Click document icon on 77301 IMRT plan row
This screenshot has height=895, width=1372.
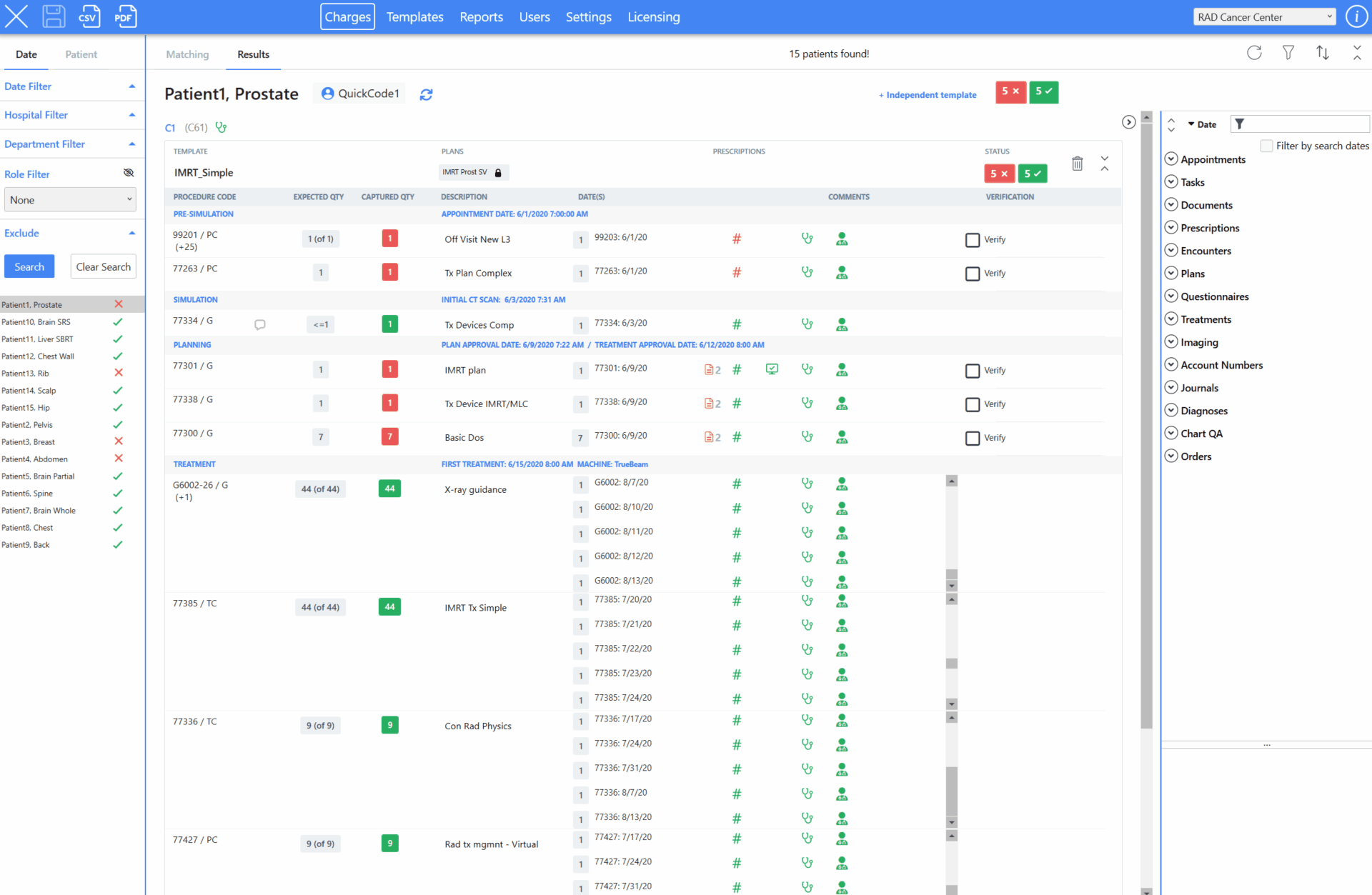[x=709, y=370]
